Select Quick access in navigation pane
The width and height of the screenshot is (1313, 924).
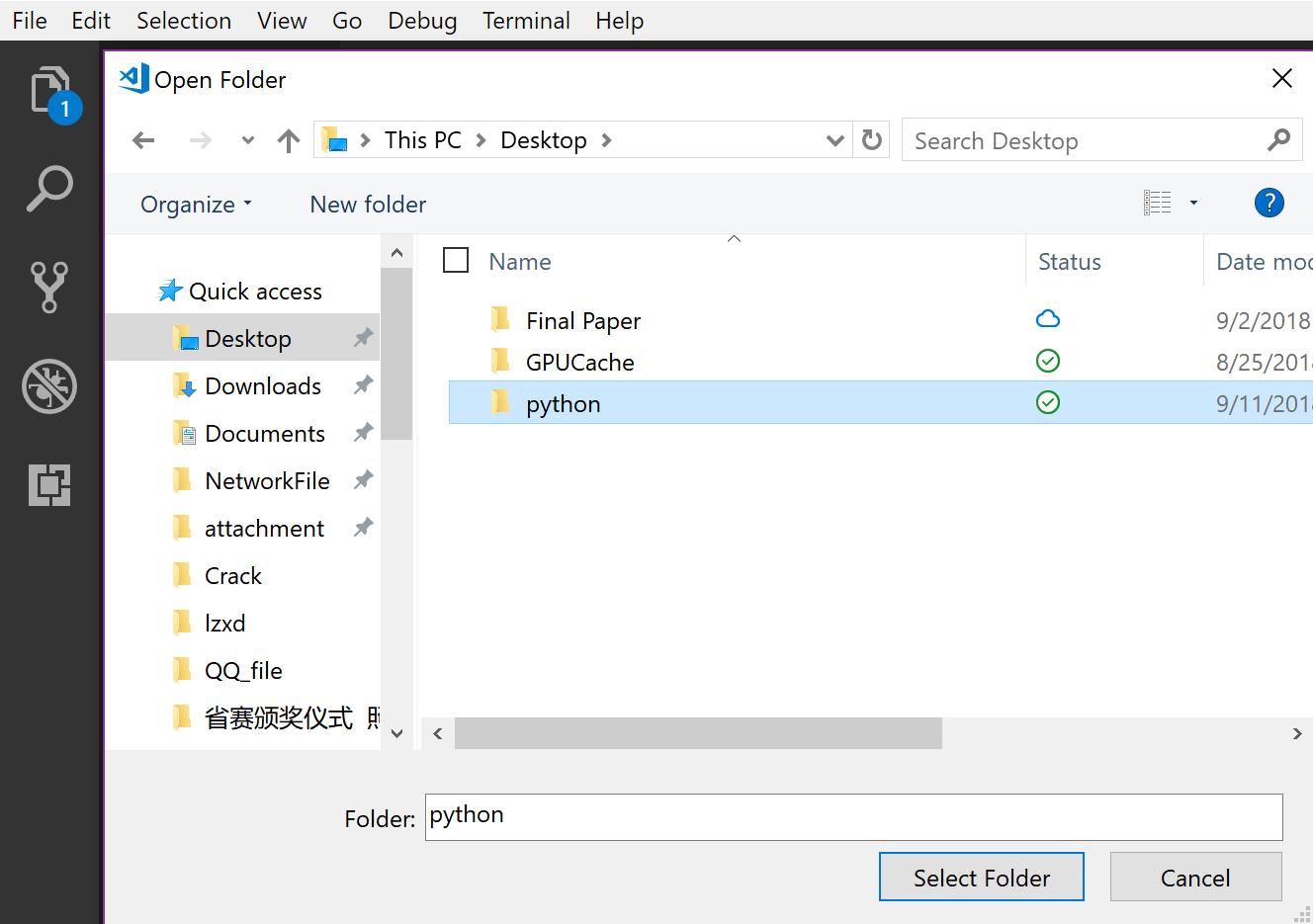(255, 291)
